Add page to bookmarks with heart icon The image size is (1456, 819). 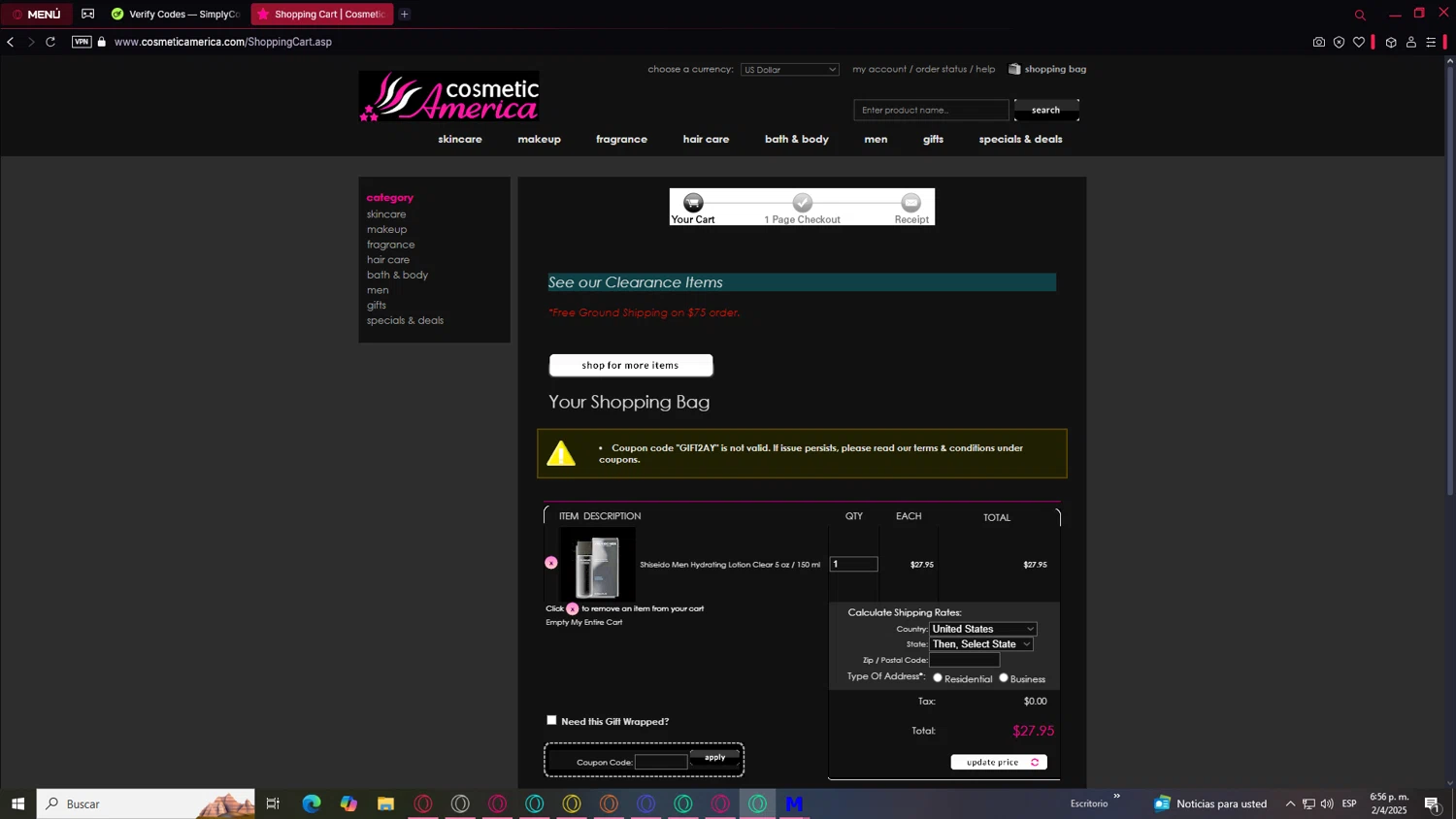pos(1359,42)
